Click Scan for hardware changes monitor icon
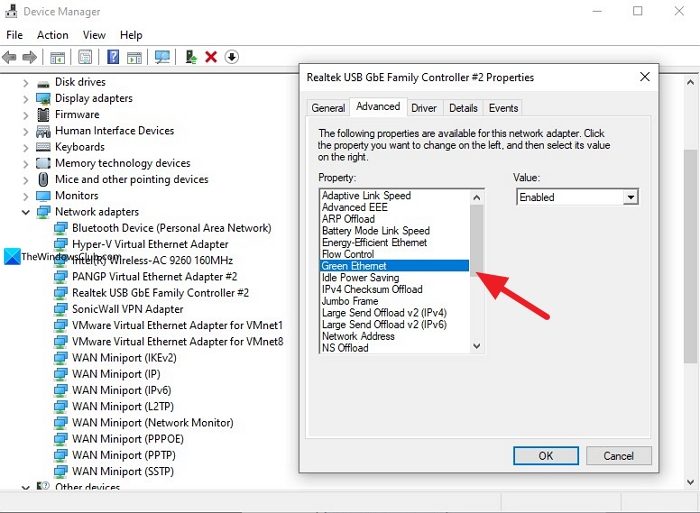This screenshot has width=700, height=513. tap(162, 57)
